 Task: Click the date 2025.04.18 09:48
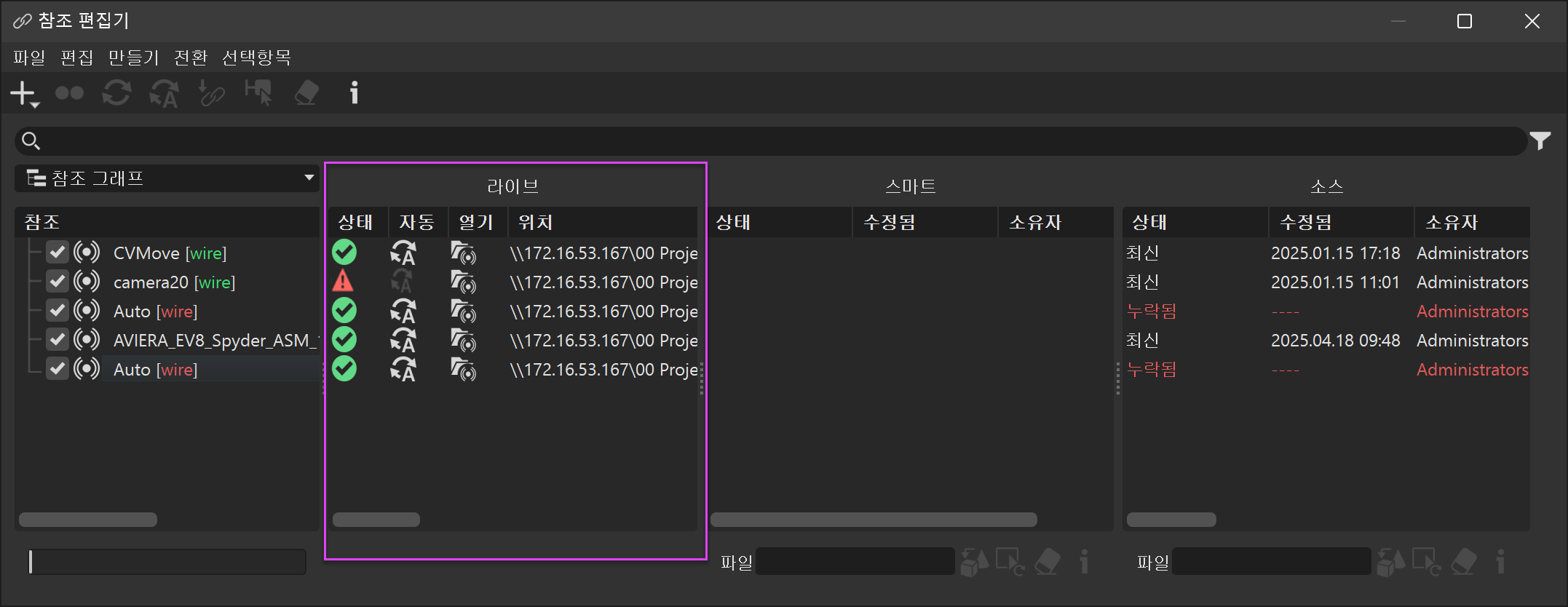(1336, 341)
